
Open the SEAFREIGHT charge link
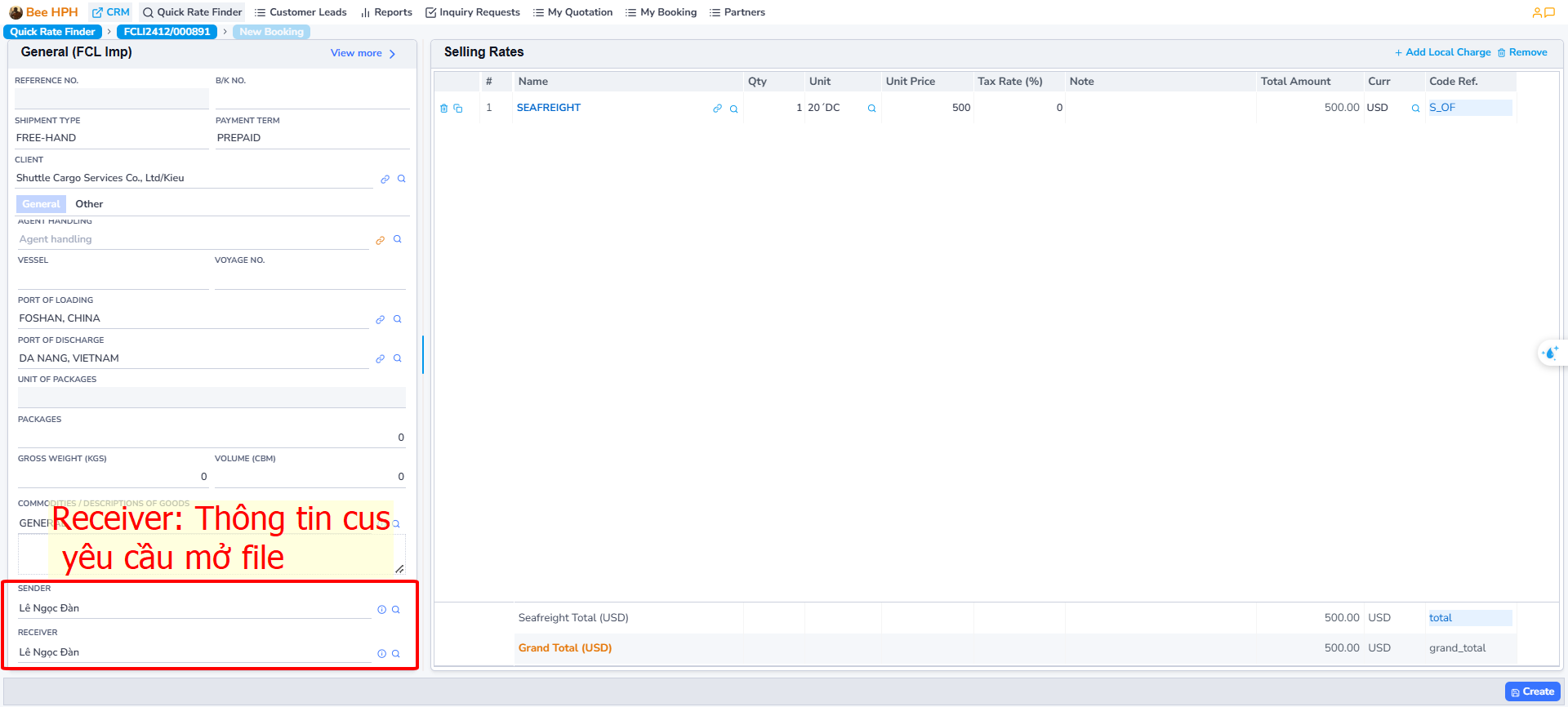pyautogui.click(x=549, y=108)
